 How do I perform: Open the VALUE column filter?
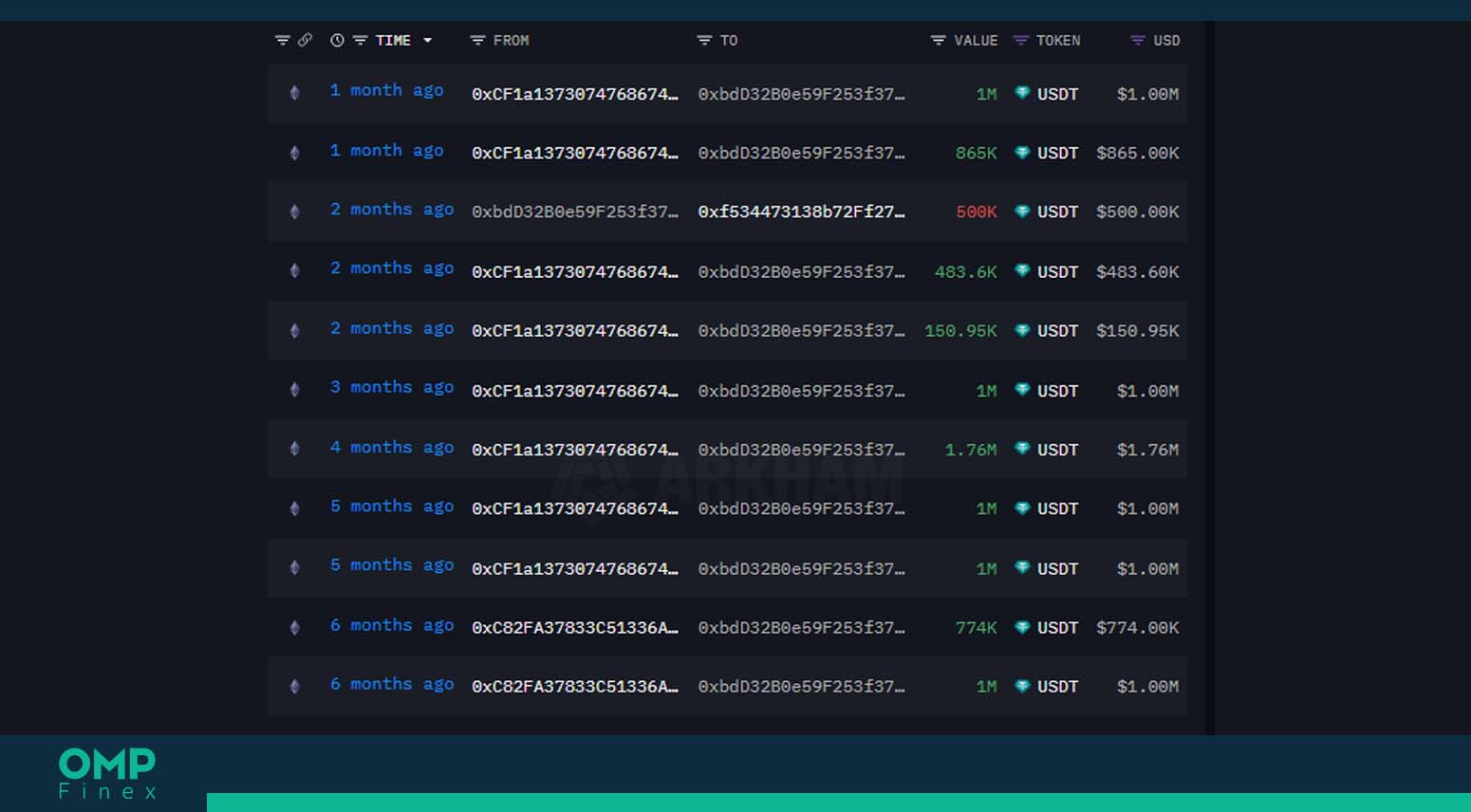(x=938, y=40)
